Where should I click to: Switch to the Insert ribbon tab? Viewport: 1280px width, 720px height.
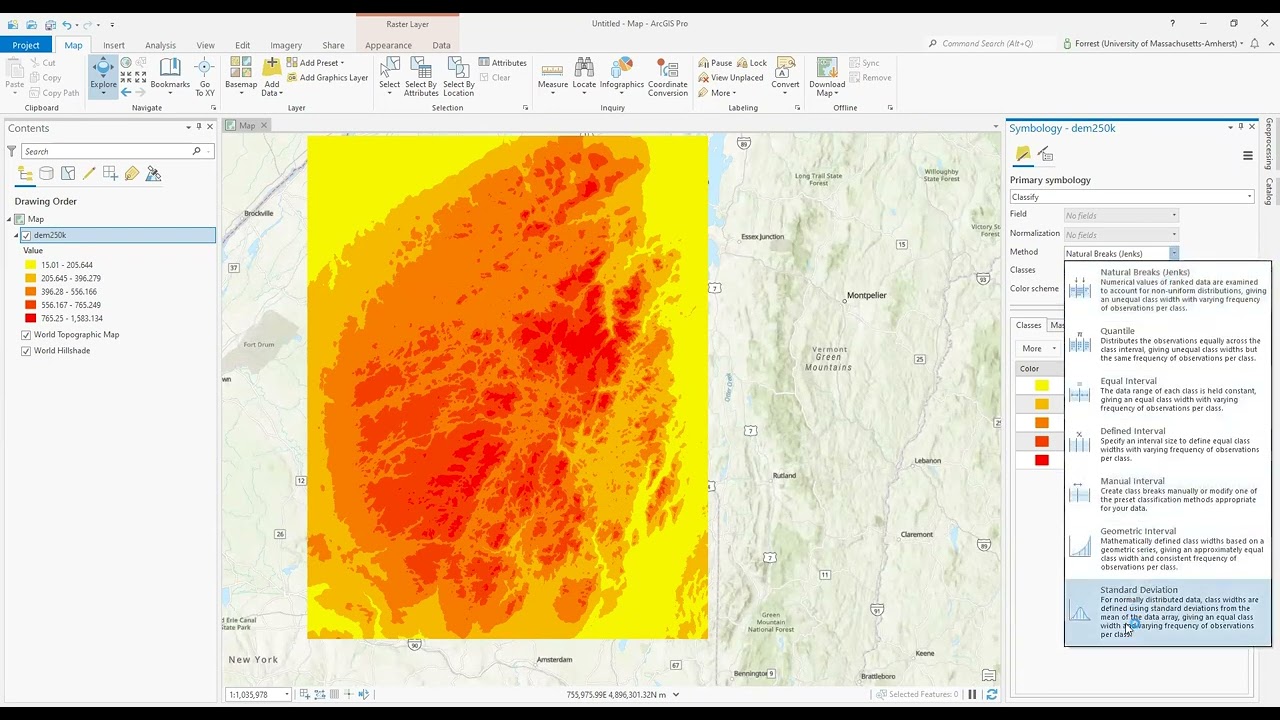114,45
